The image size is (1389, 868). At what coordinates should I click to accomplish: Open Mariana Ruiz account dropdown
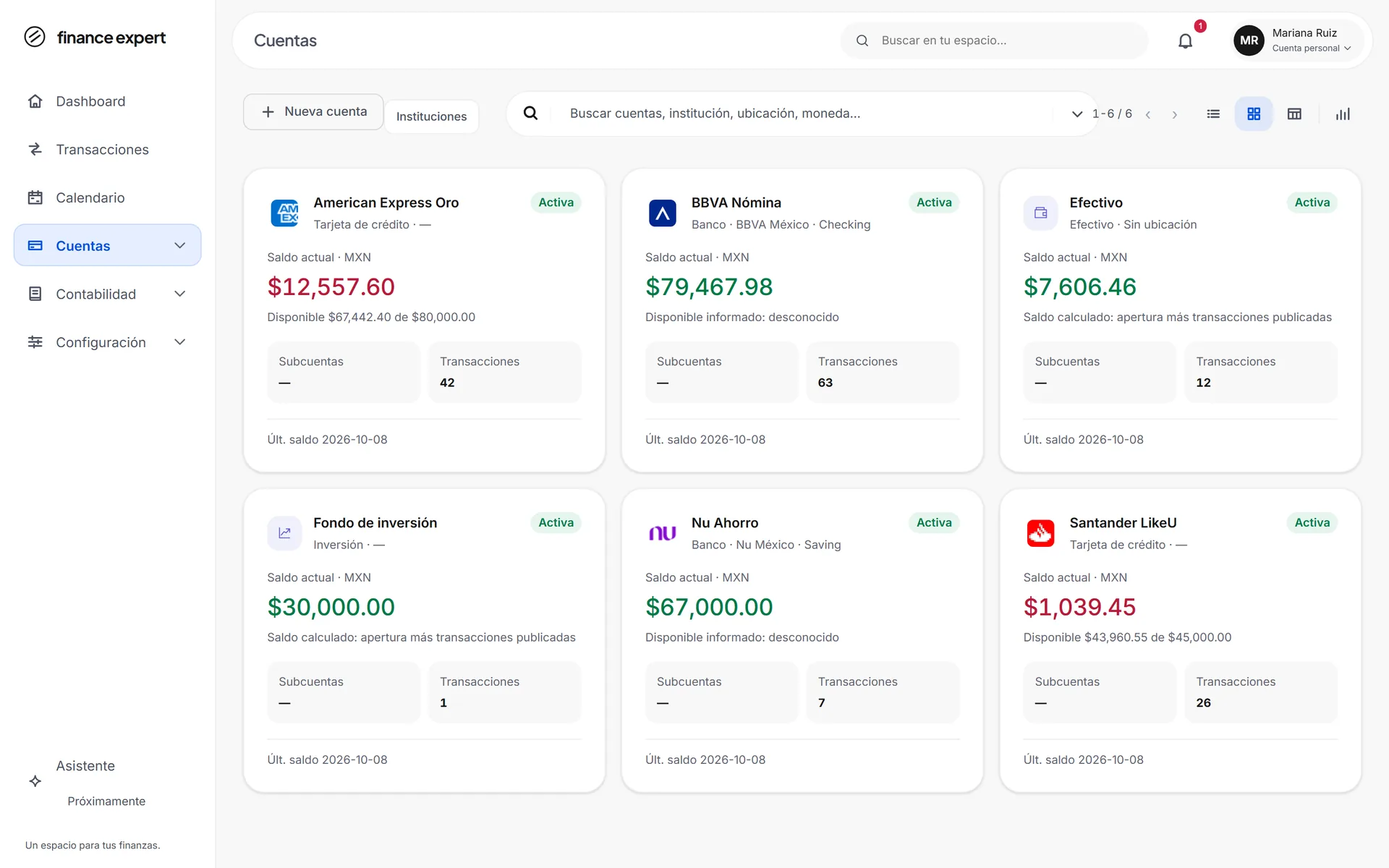1299,41
